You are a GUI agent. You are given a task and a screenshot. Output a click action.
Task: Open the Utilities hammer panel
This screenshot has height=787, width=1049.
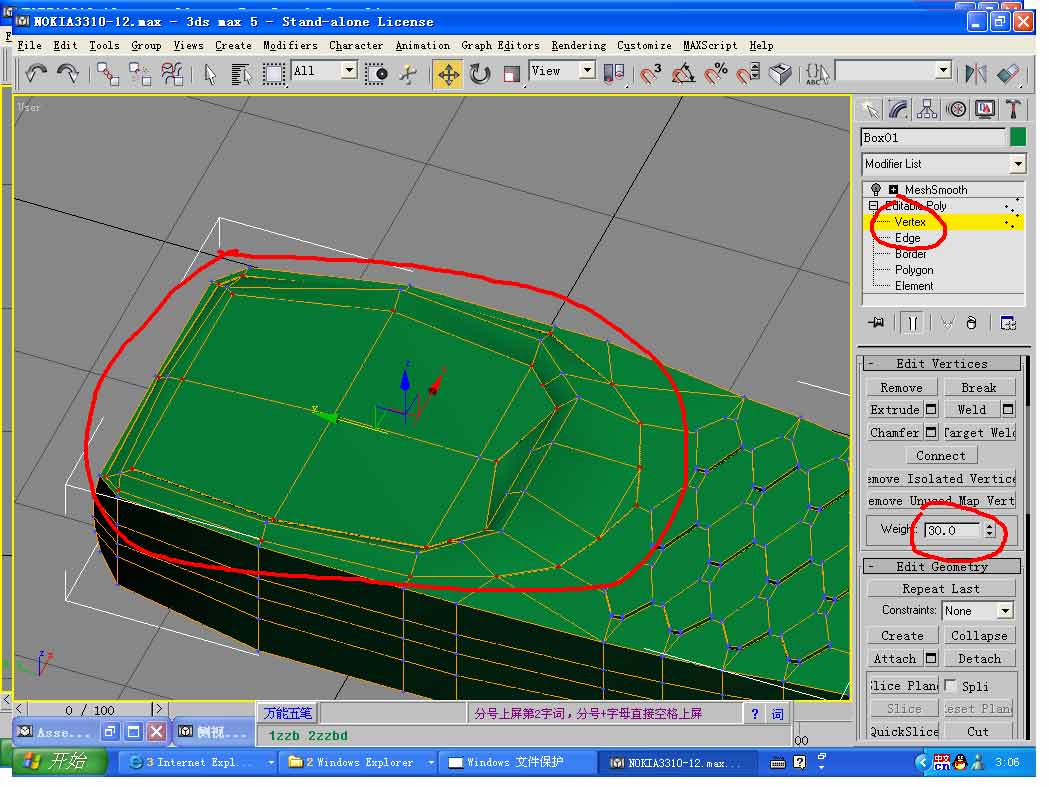pos(1014,109)
